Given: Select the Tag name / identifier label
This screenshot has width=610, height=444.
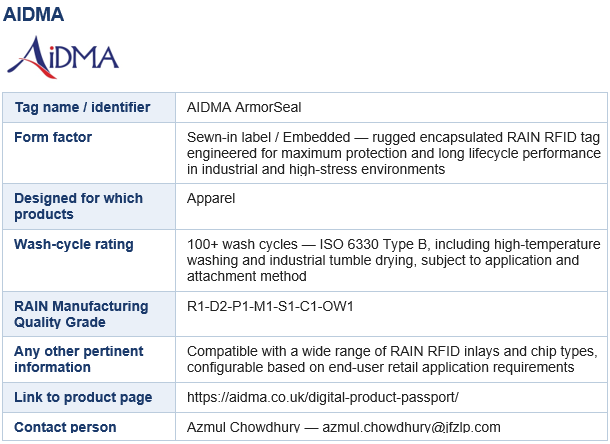Looking at the screenshot, I should click(82, 107).
